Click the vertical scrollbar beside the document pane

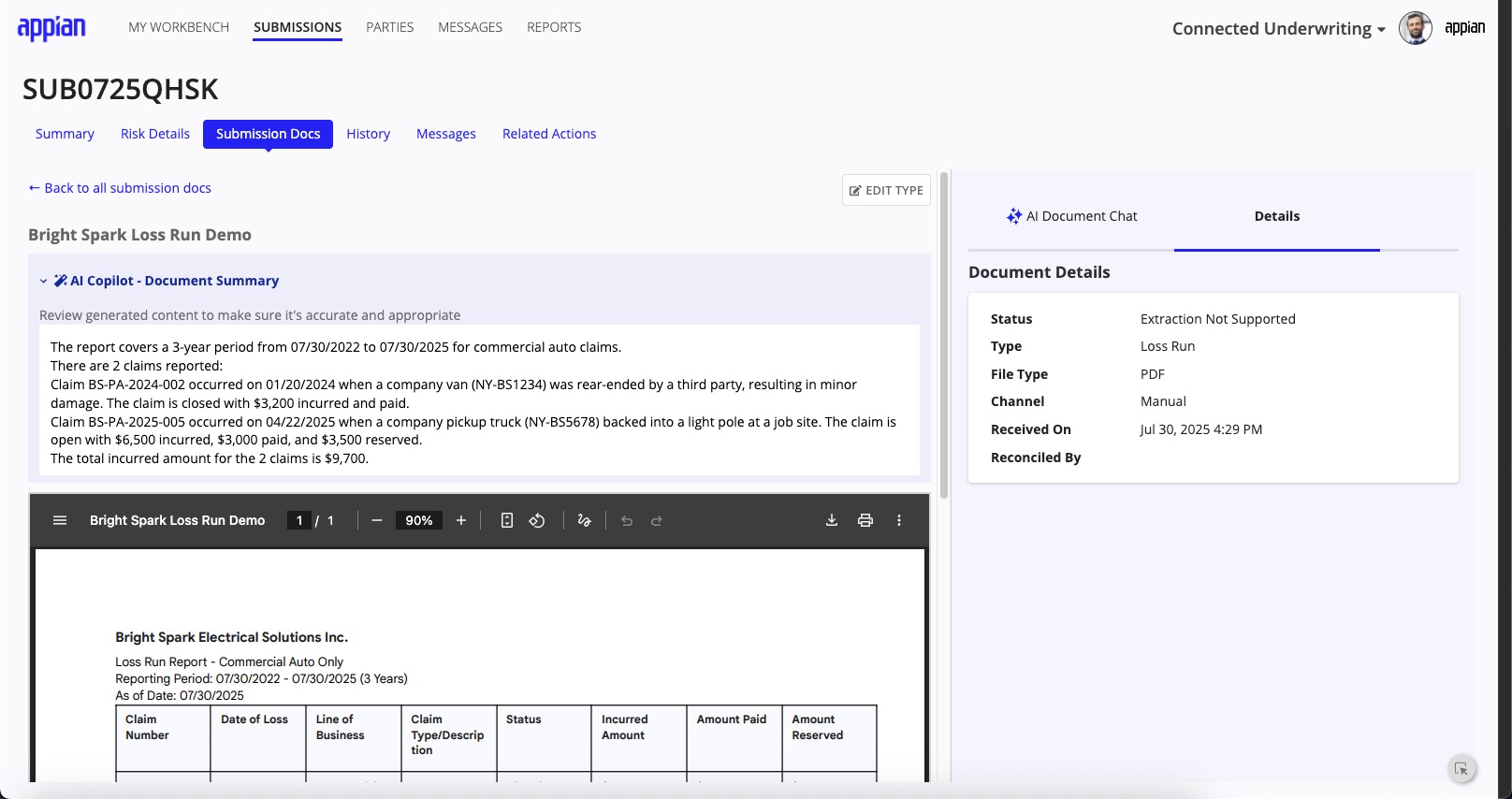(x=944, y=335)
